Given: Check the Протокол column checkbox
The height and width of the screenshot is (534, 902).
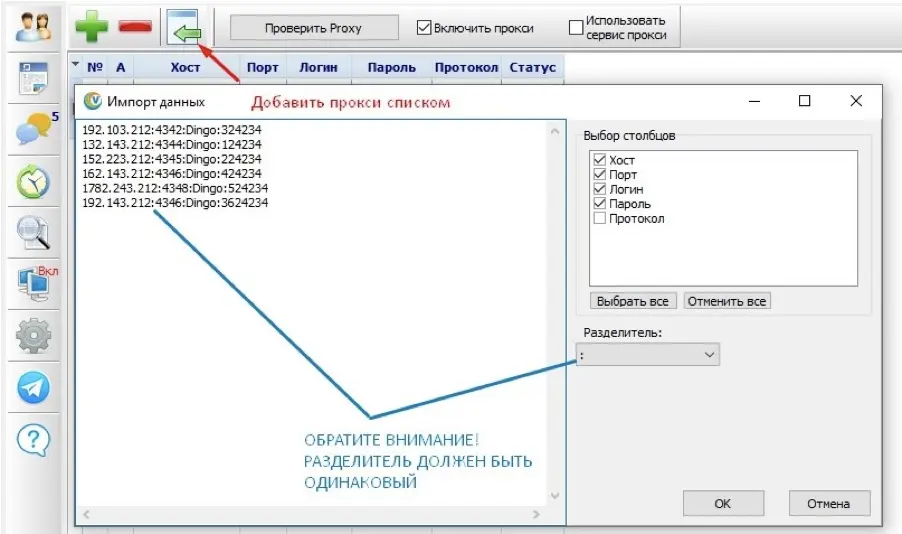Looking at the screenshot, I should coord(600,219).
